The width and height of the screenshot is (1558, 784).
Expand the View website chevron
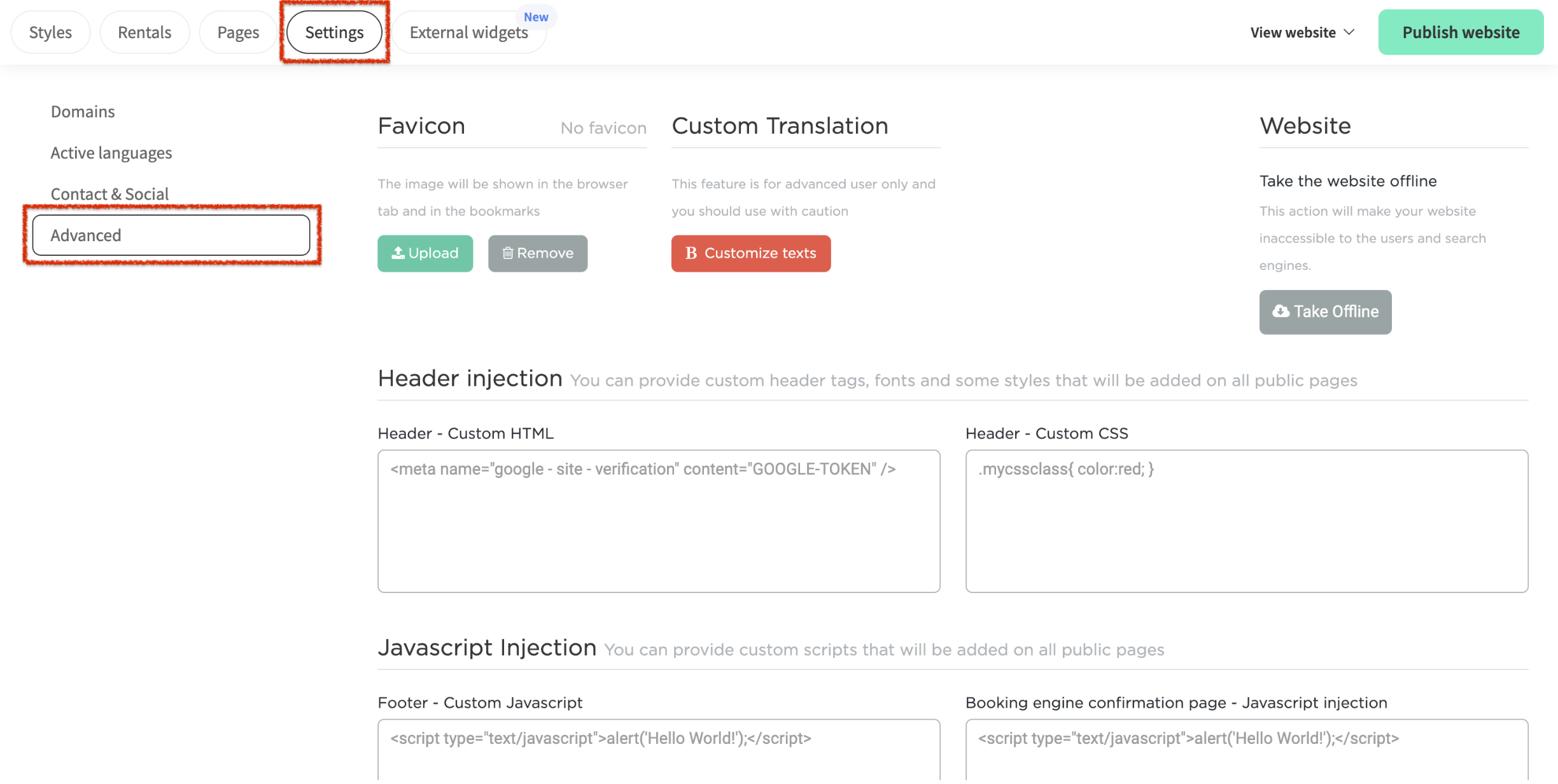[x=1349, y=32]
